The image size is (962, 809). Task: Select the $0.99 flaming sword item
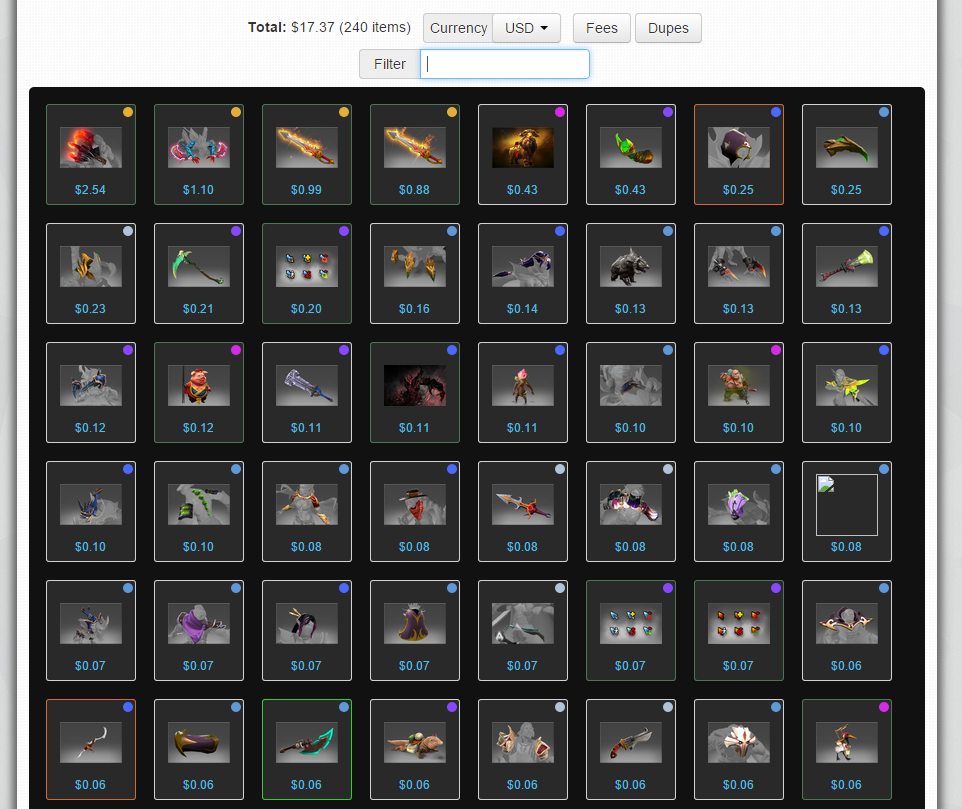point(307,155)
